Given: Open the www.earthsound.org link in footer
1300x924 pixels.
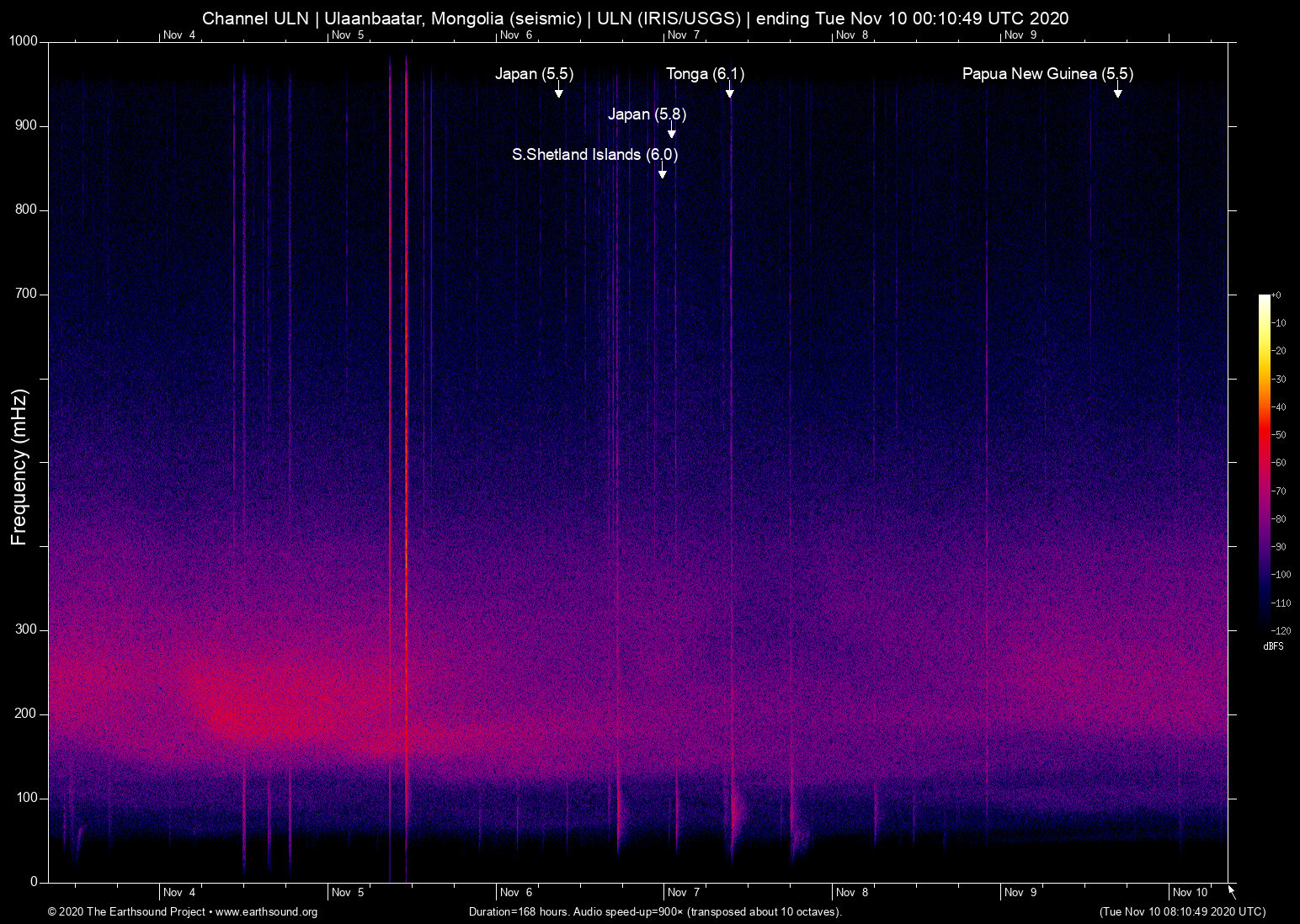Looking at the screenshot, I should [266, 912].
